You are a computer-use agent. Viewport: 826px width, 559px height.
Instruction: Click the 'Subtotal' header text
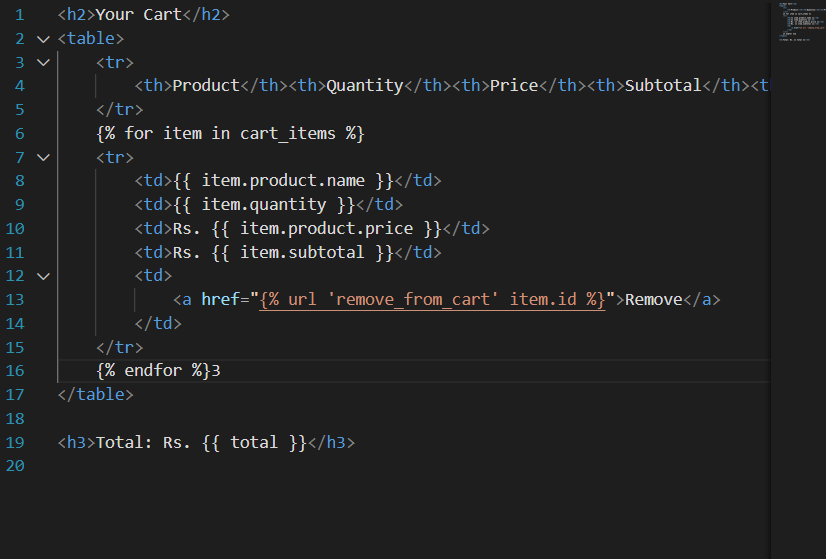(x=663, y=86)
